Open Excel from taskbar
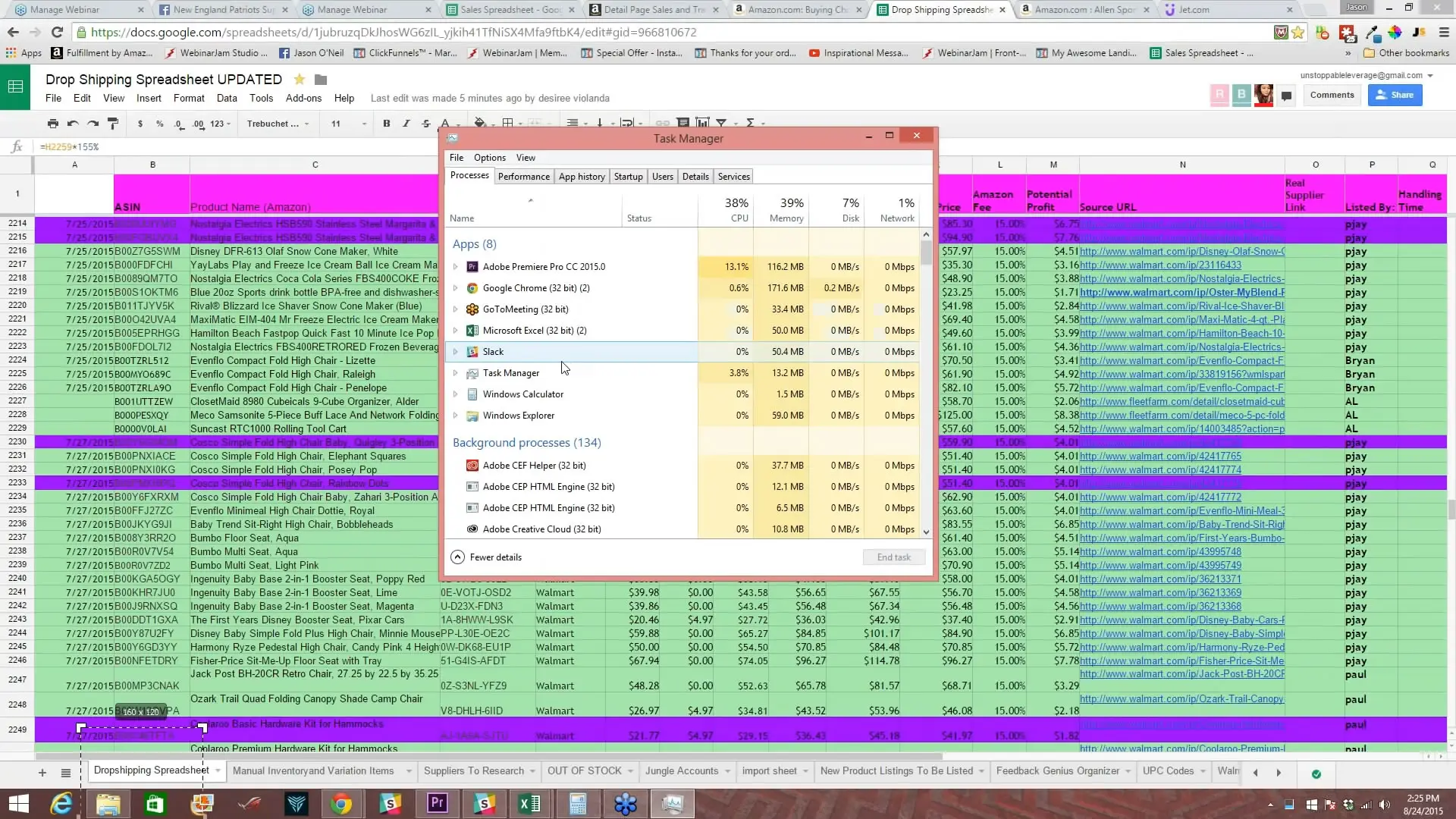 [x=530, y=804]
